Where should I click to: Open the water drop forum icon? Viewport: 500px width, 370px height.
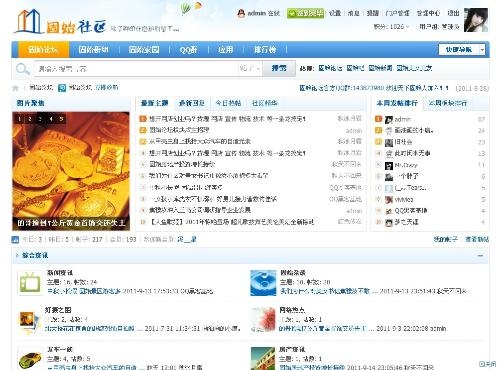[263, 283]
